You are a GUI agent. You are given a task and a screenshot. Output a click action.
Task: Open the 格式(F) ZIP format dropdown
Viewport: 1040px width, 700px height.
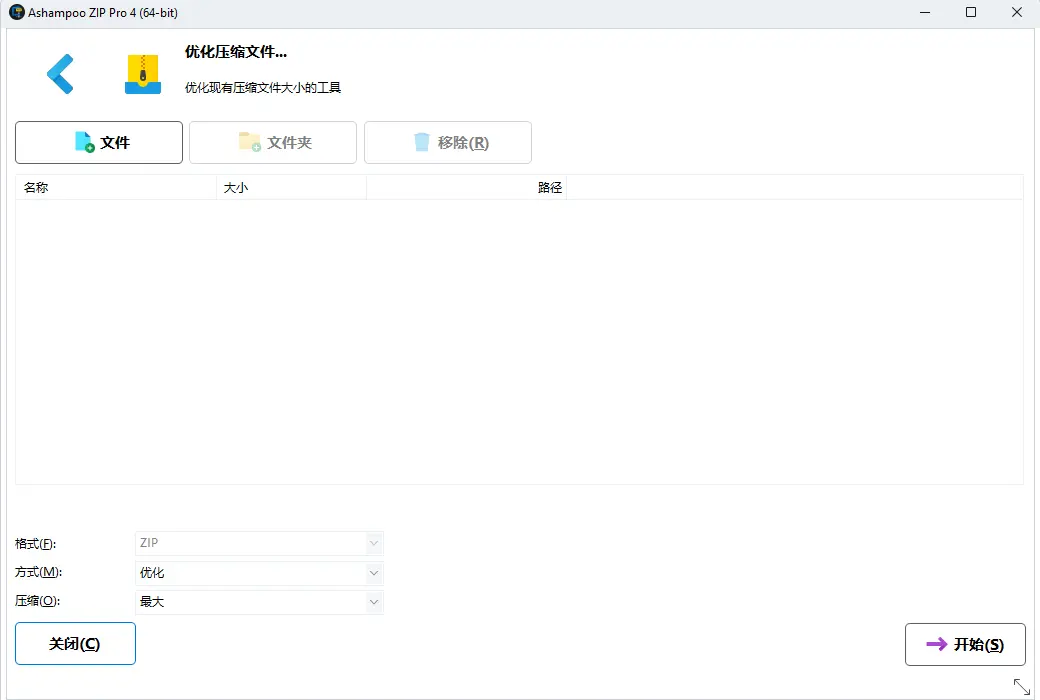coord(259,543)
